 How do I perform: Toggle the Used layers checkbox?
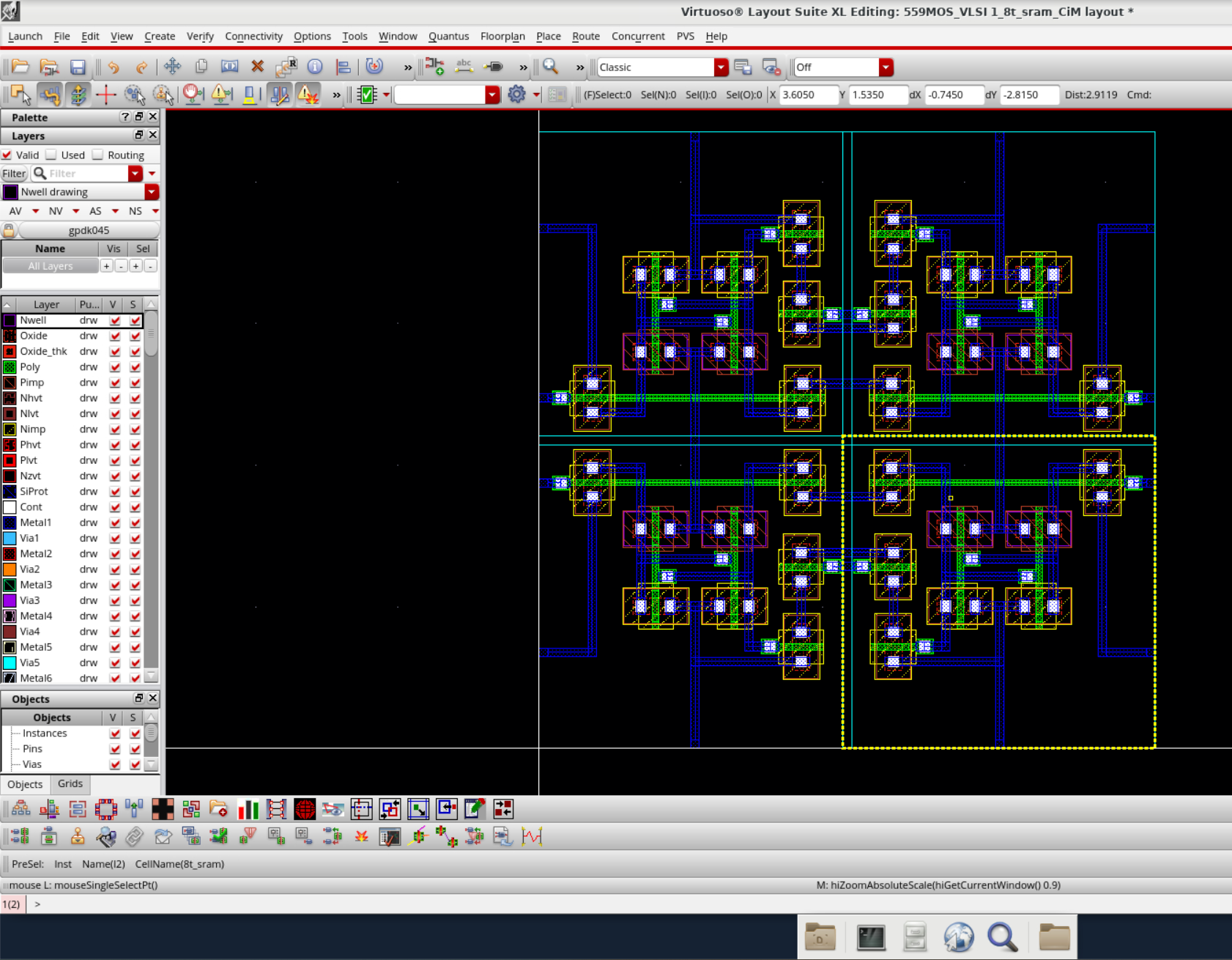[51, 155]
